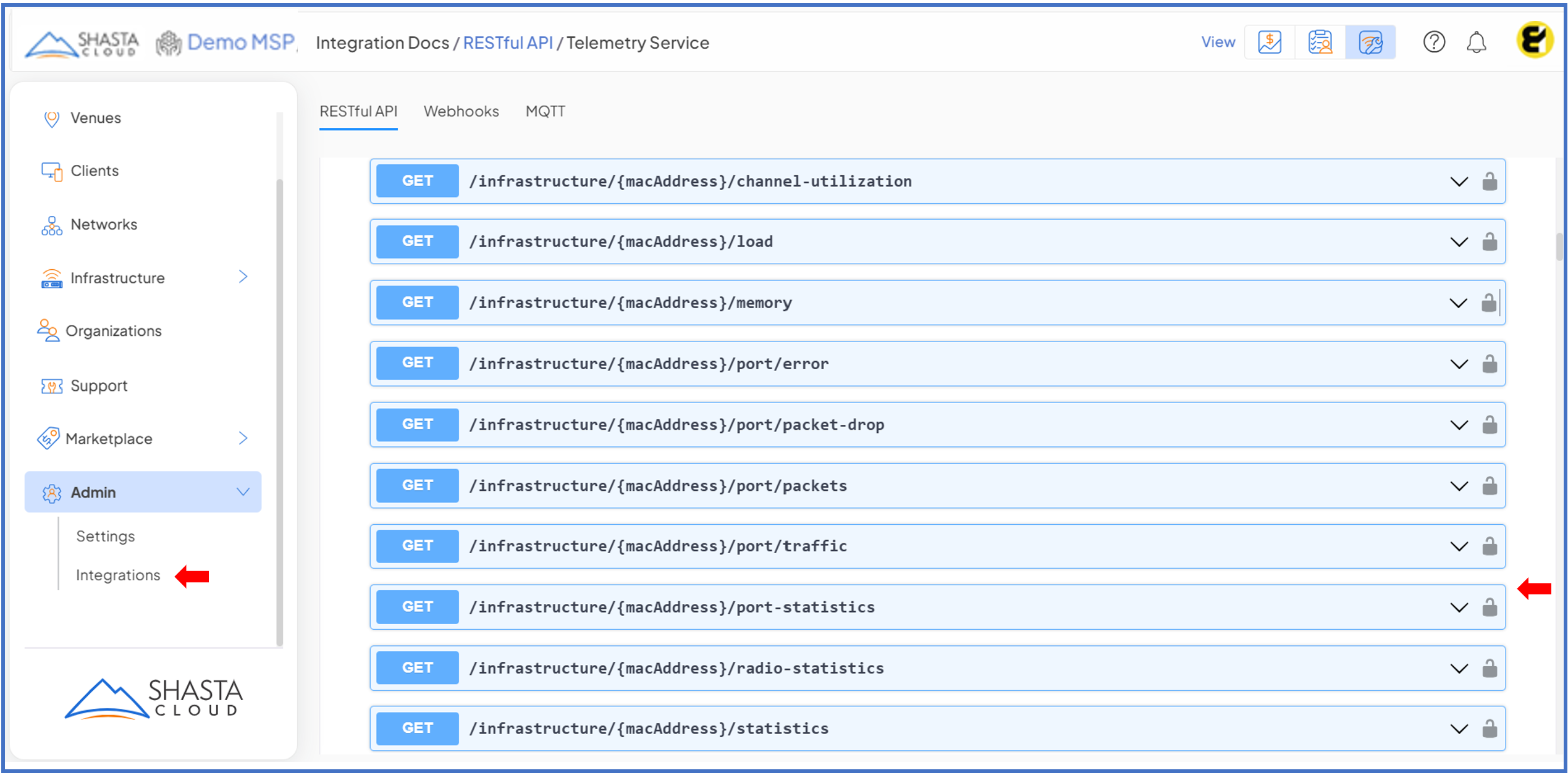
Task: Toggle lock on channel-utilization endpoint
Action: (1489, 182)
